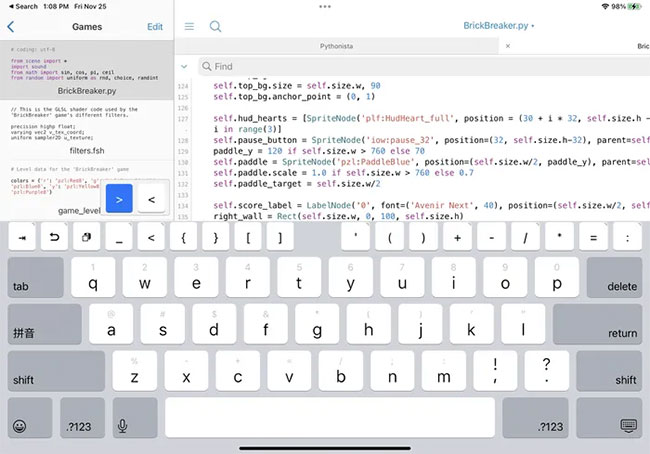Screen dimensions: 650x454
Task: Toggle the right shift key
Action: tap(609, 371)
